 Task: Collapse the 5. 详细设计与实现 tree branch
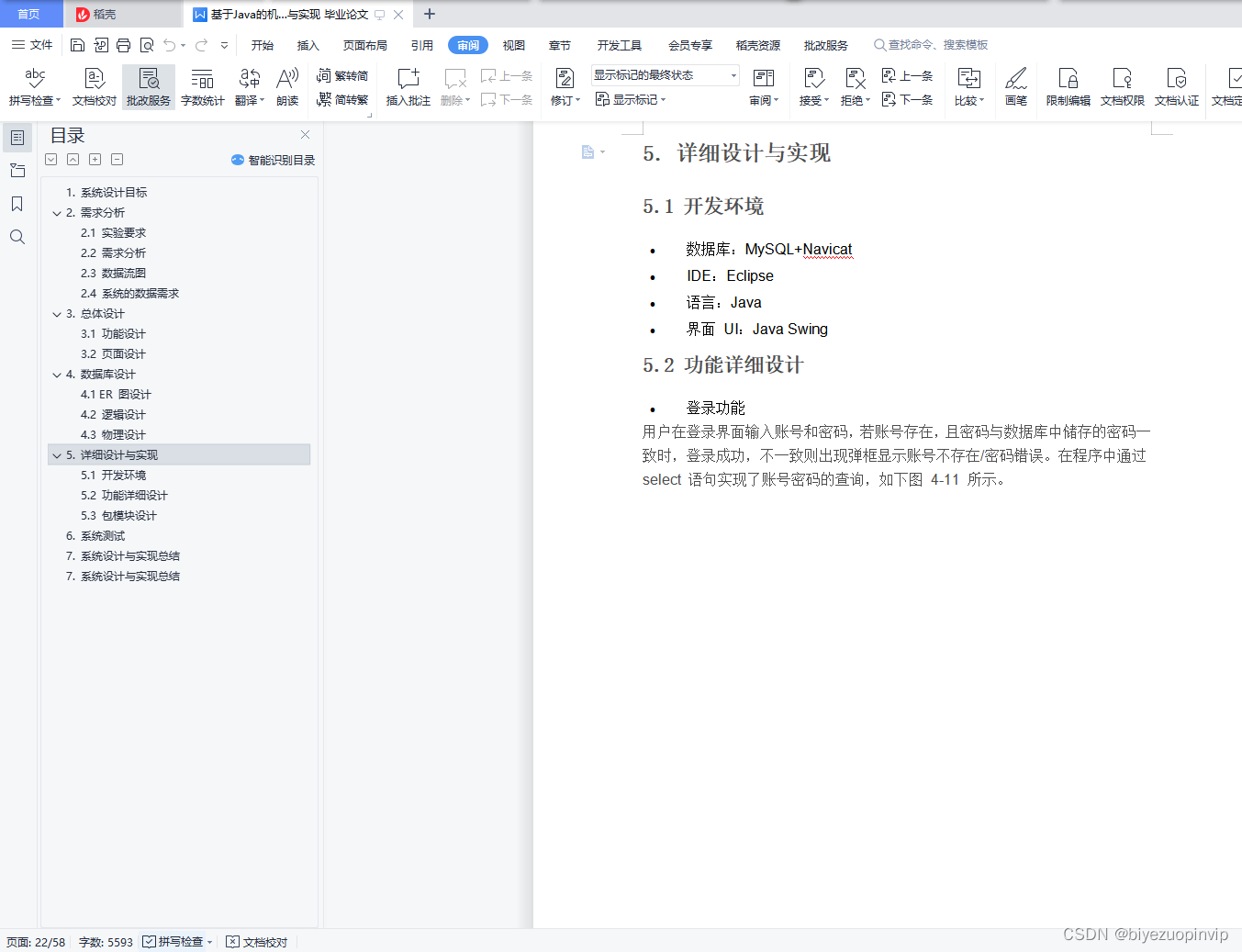click(x=57, y=454)
